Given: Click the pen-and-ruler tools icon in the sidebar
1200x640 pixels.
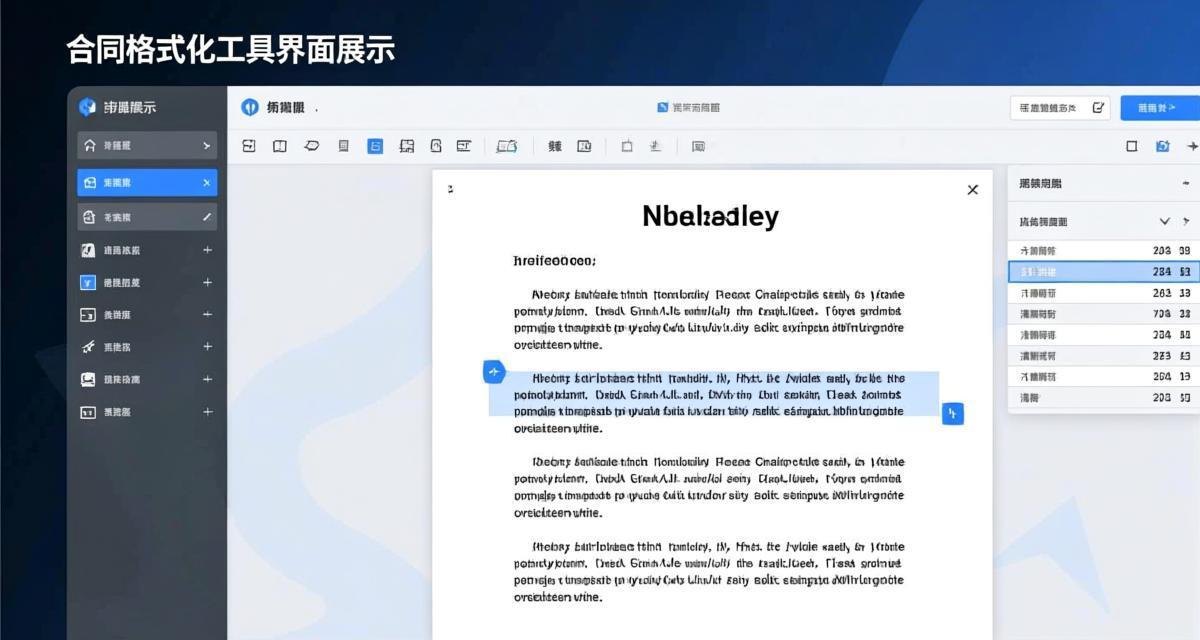Looking at the screenshot, I should coord(88,347).
